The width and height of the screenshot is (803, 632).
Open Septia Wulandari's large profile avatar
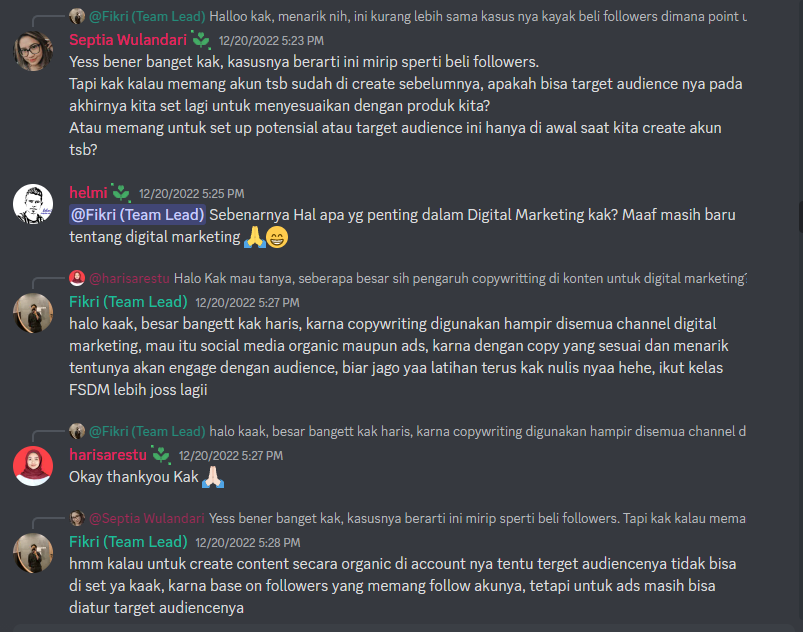coord(33,51)
